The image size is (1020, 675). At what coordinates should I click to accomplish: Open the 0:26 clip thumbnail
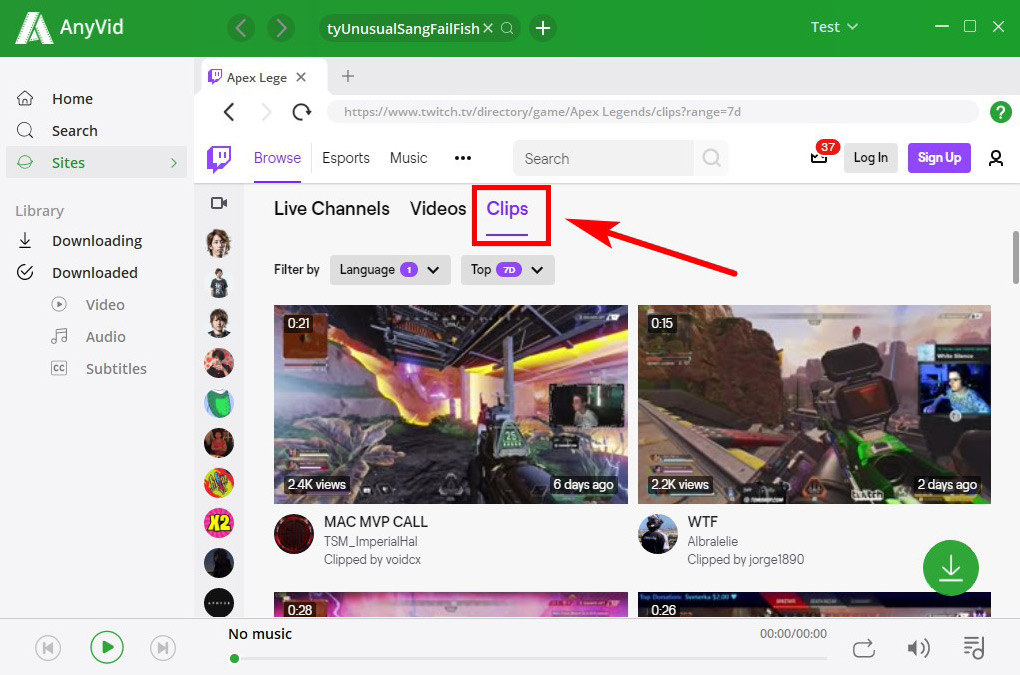(x=814, y=605)
